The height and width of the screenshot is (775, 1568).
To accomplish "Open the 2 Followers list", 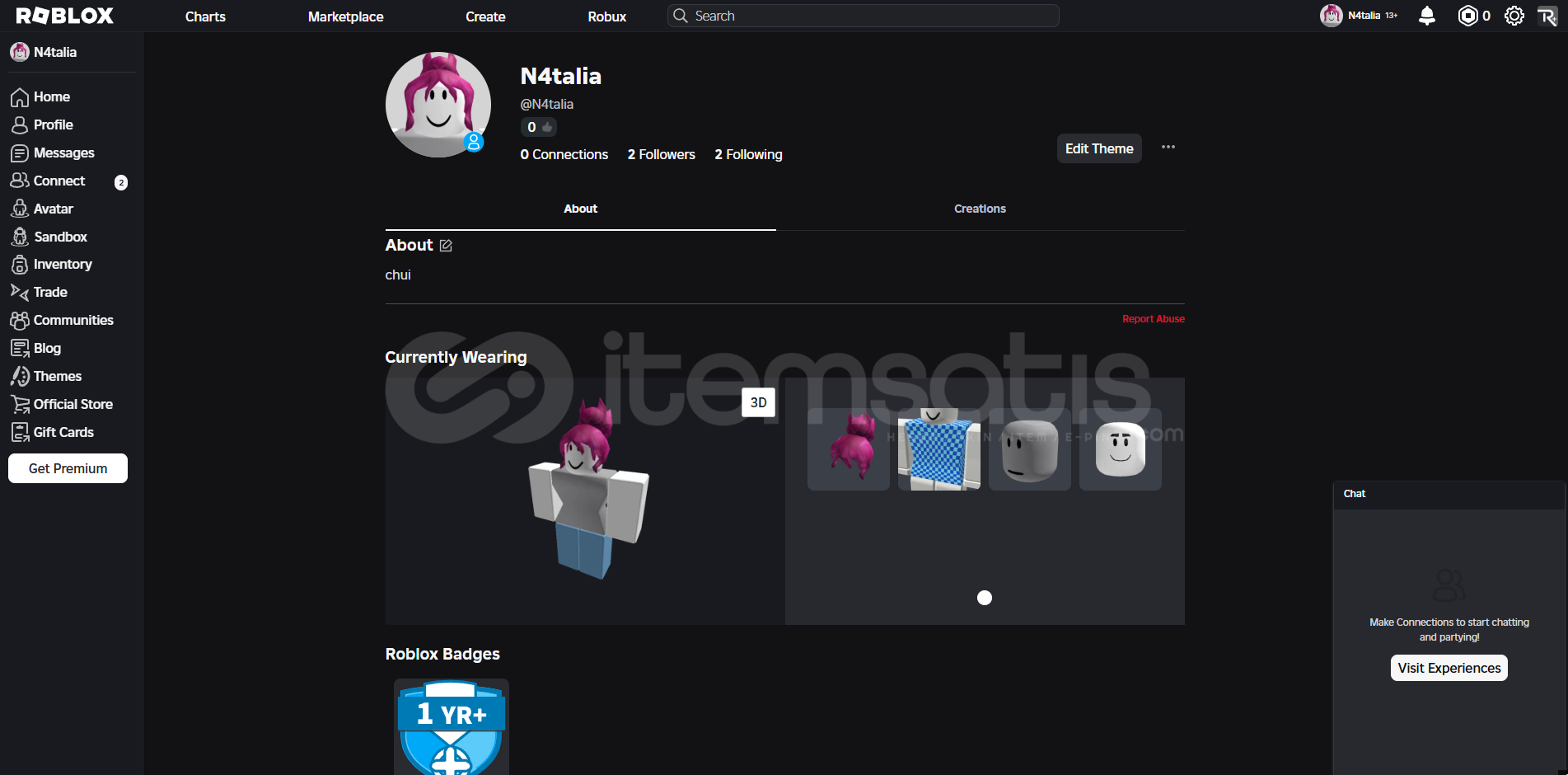I will tap(662, 155).
